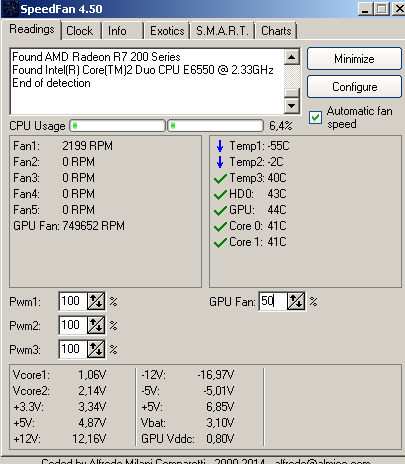This screenshot has height=464, width=405.
Task: Click into the GPU Fan percentage field
Action: [273, 301]
